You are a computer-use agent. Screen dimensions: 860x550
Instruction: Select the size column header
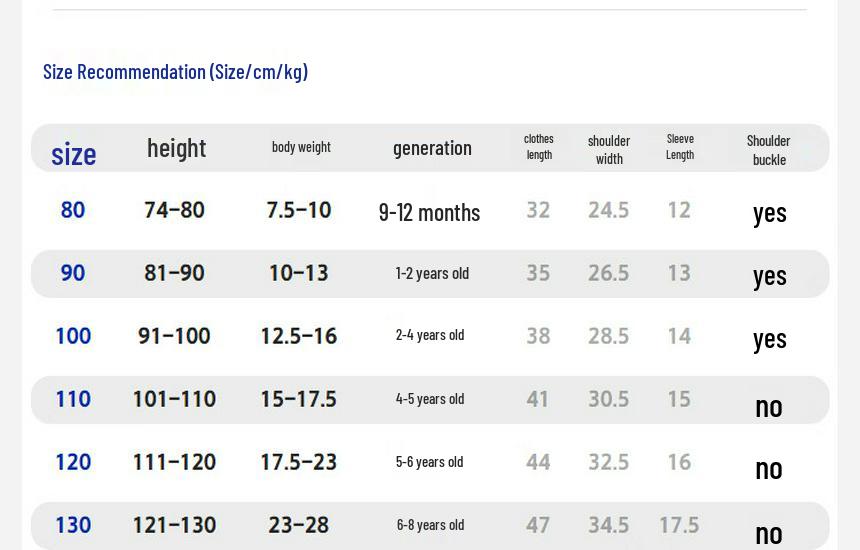click(73, 154)
